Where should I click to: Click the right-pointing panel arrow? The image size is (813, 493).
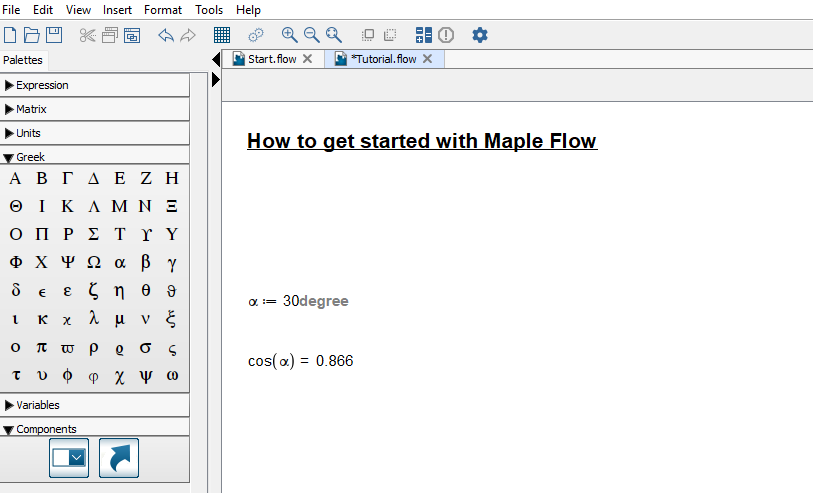216,79
